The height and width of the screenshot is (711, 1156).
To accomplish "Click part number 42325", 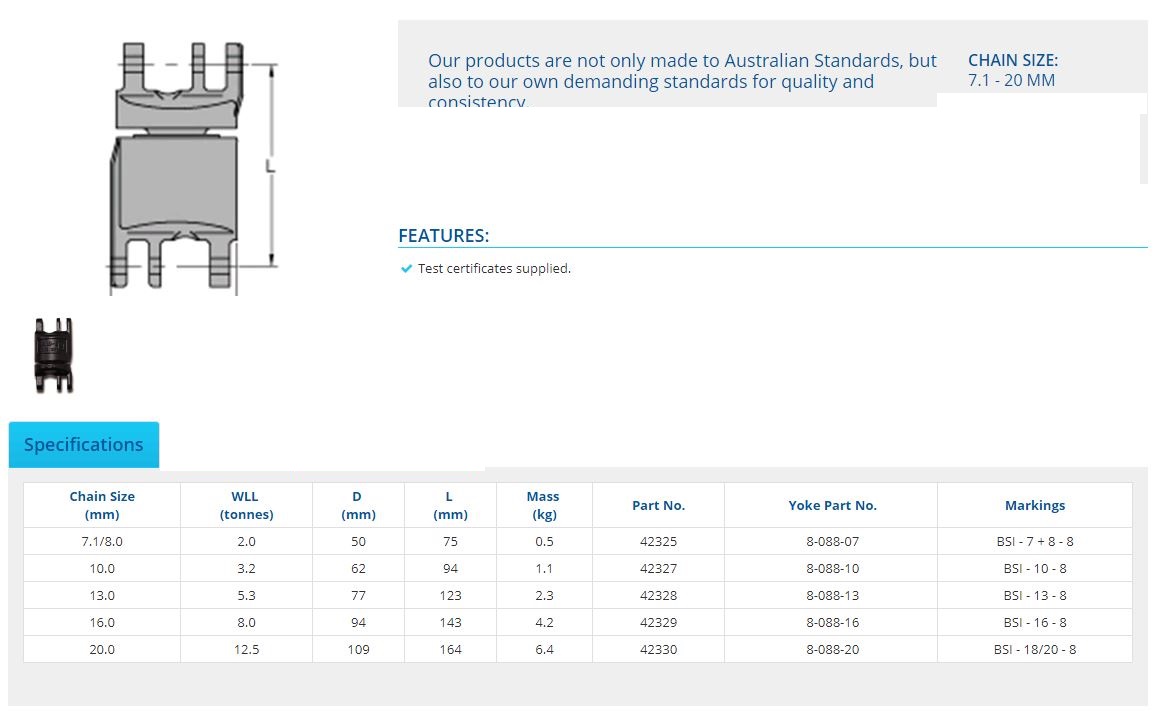I will 658,541.
